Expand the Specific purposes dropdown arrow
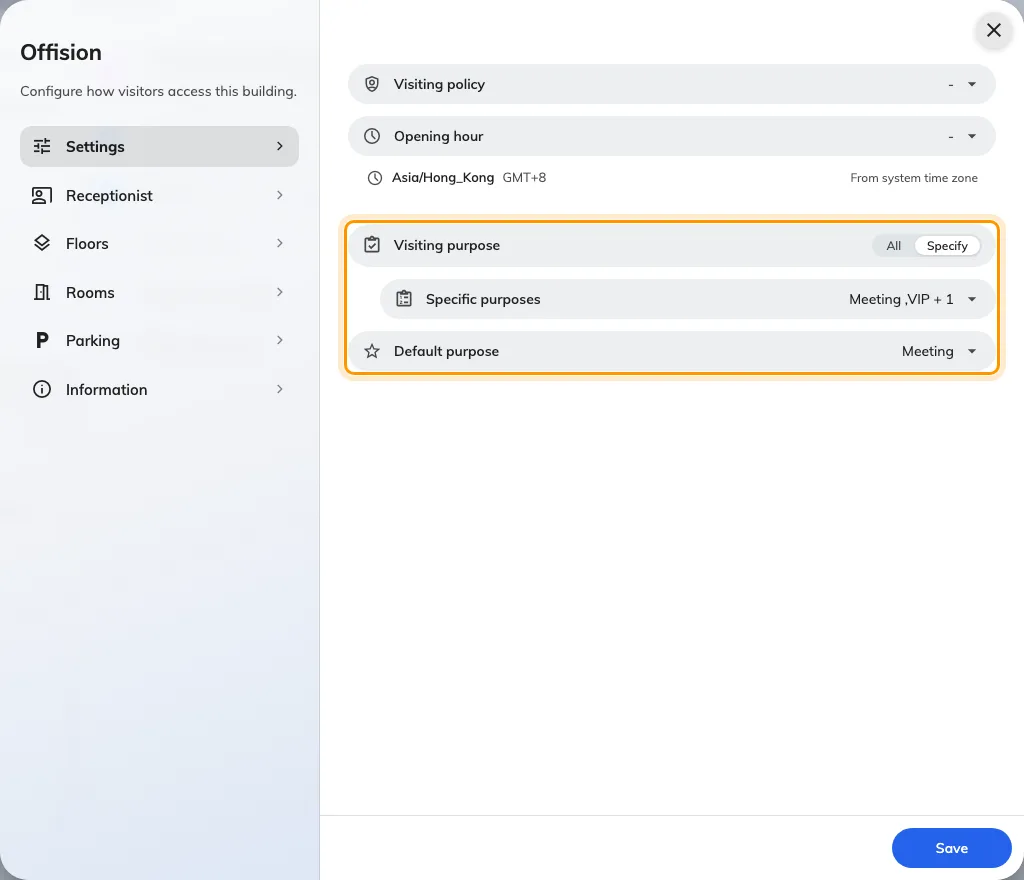The height and width of the screenshot is (880, 1024). (x=972, y=299)
